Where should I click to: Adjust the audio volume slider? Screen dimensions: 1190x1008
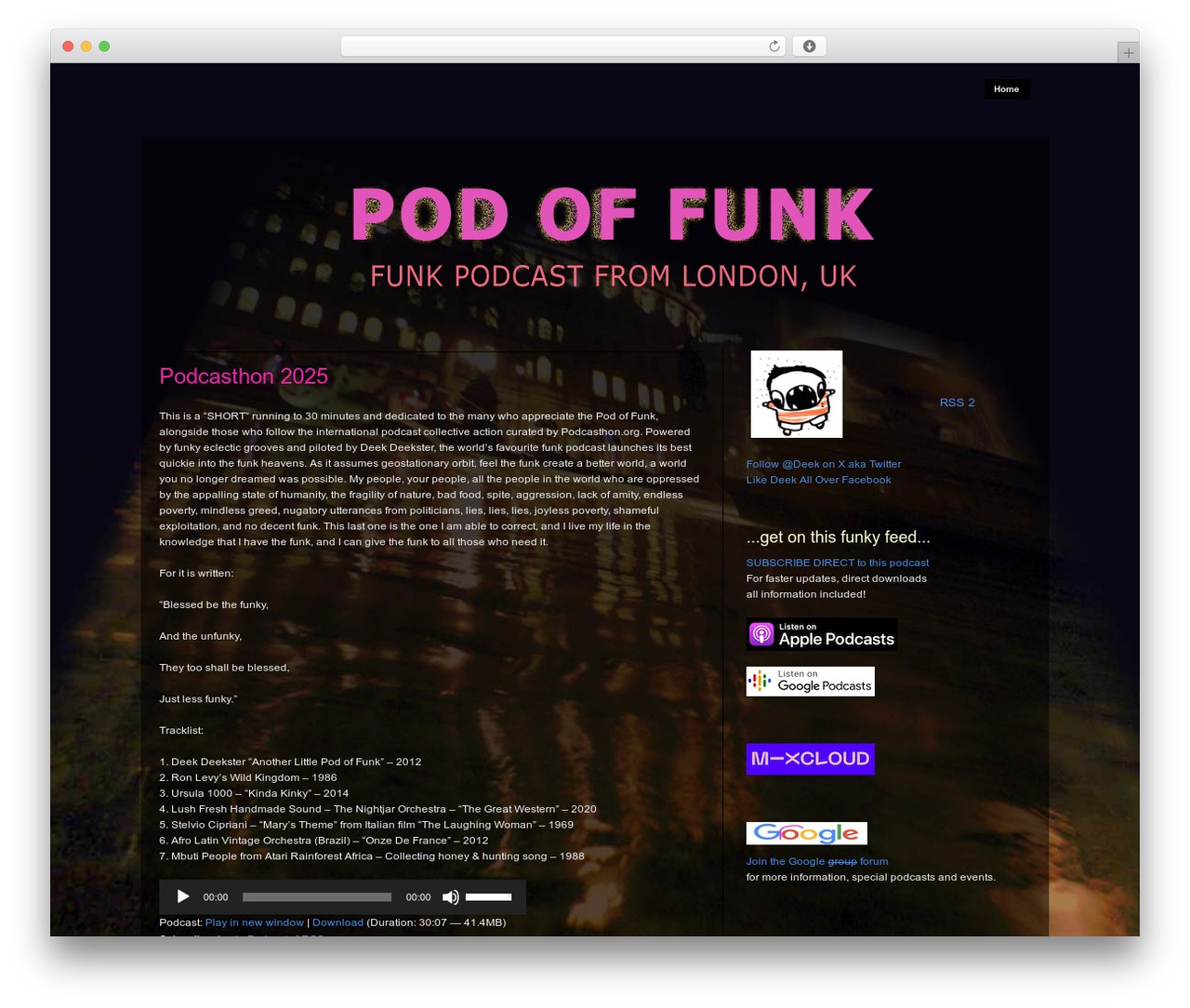pyautogui.click(x=489, y=897)
